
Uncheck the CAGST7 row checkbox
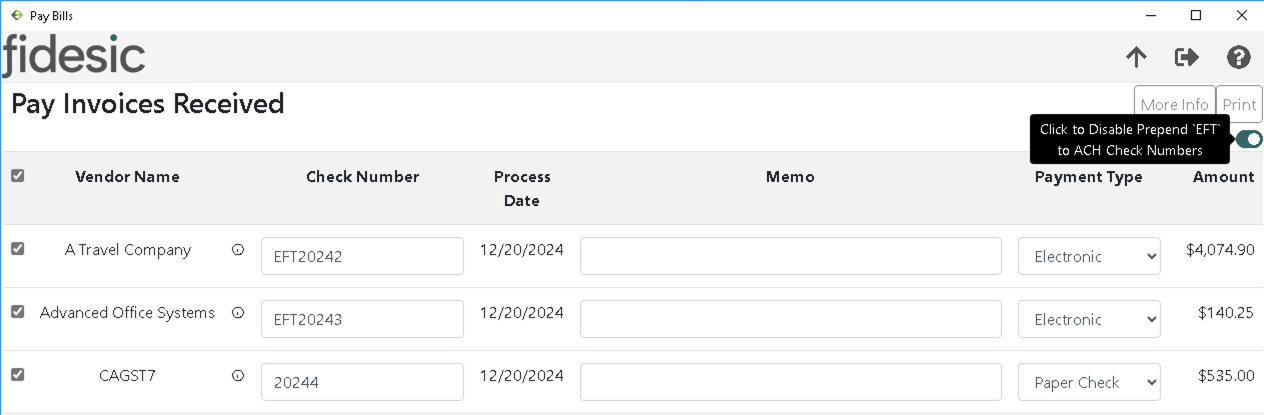coord(17,375)
